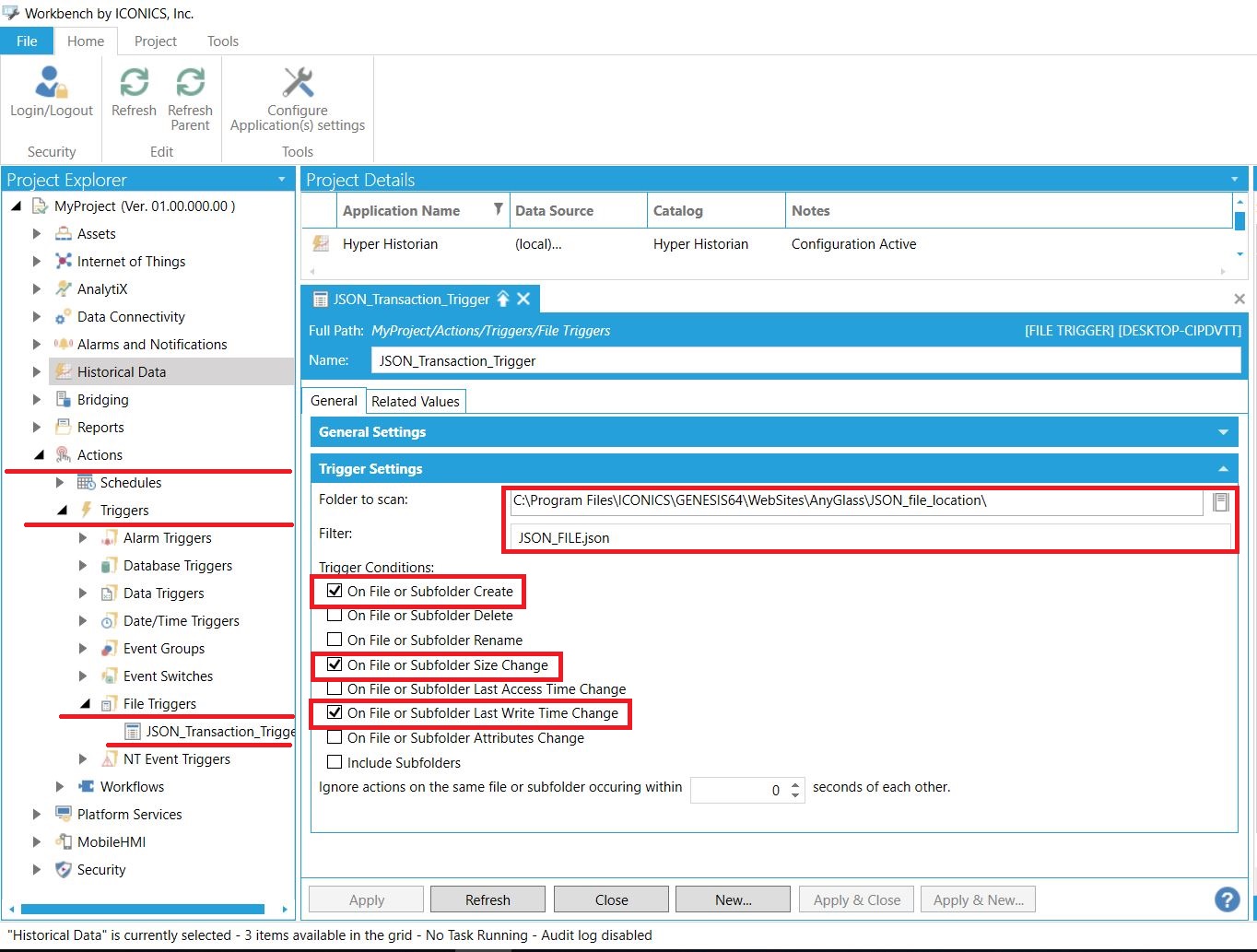The height and width of the screenshot is (952, 1257).
Task: Uncheck On File or Subfolder Size Change
Action: [335, 664]
